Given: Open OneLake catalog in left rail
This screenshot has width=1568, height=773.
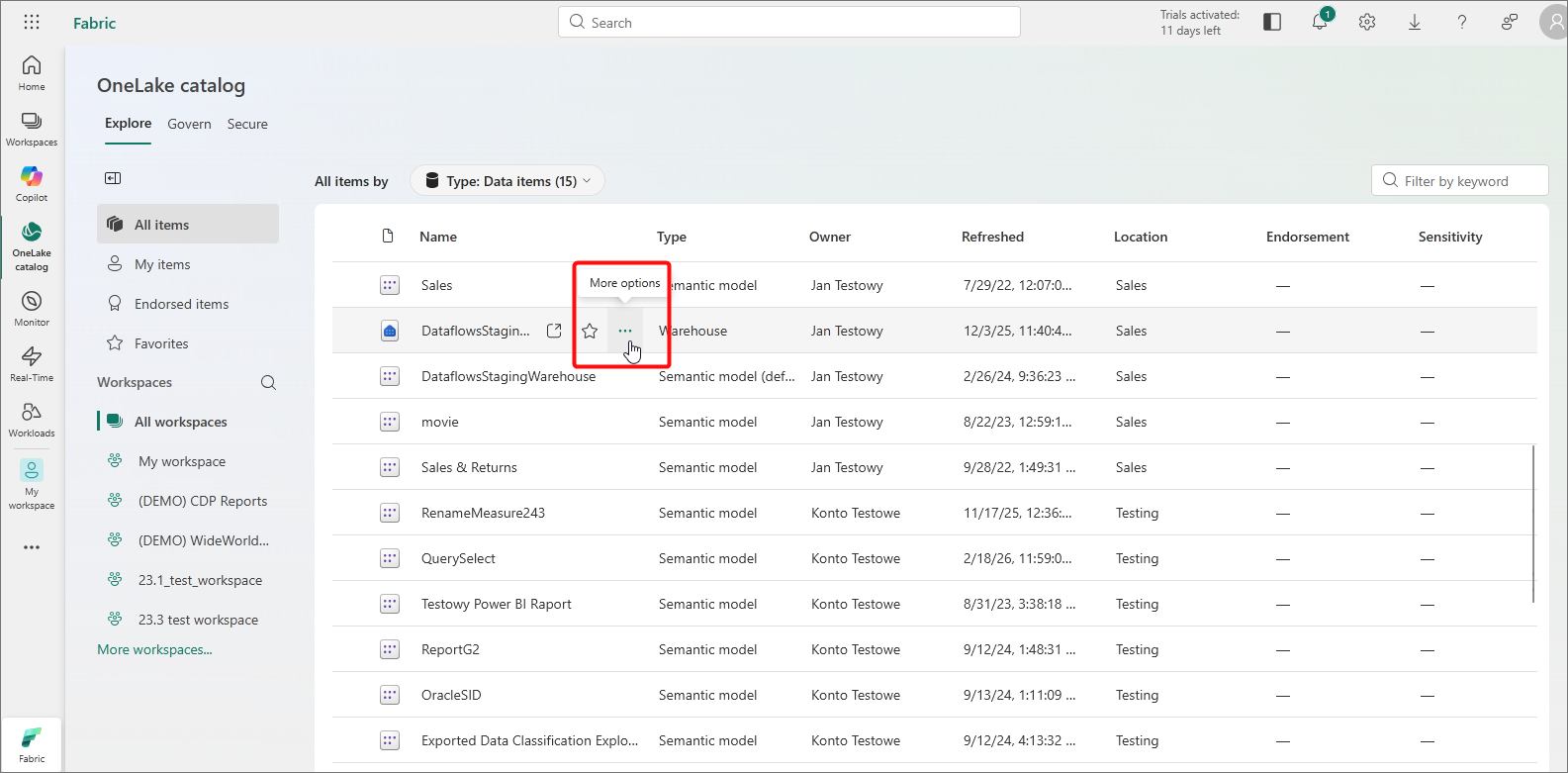Looking at the screenshot, I should (x=32, y=246).
